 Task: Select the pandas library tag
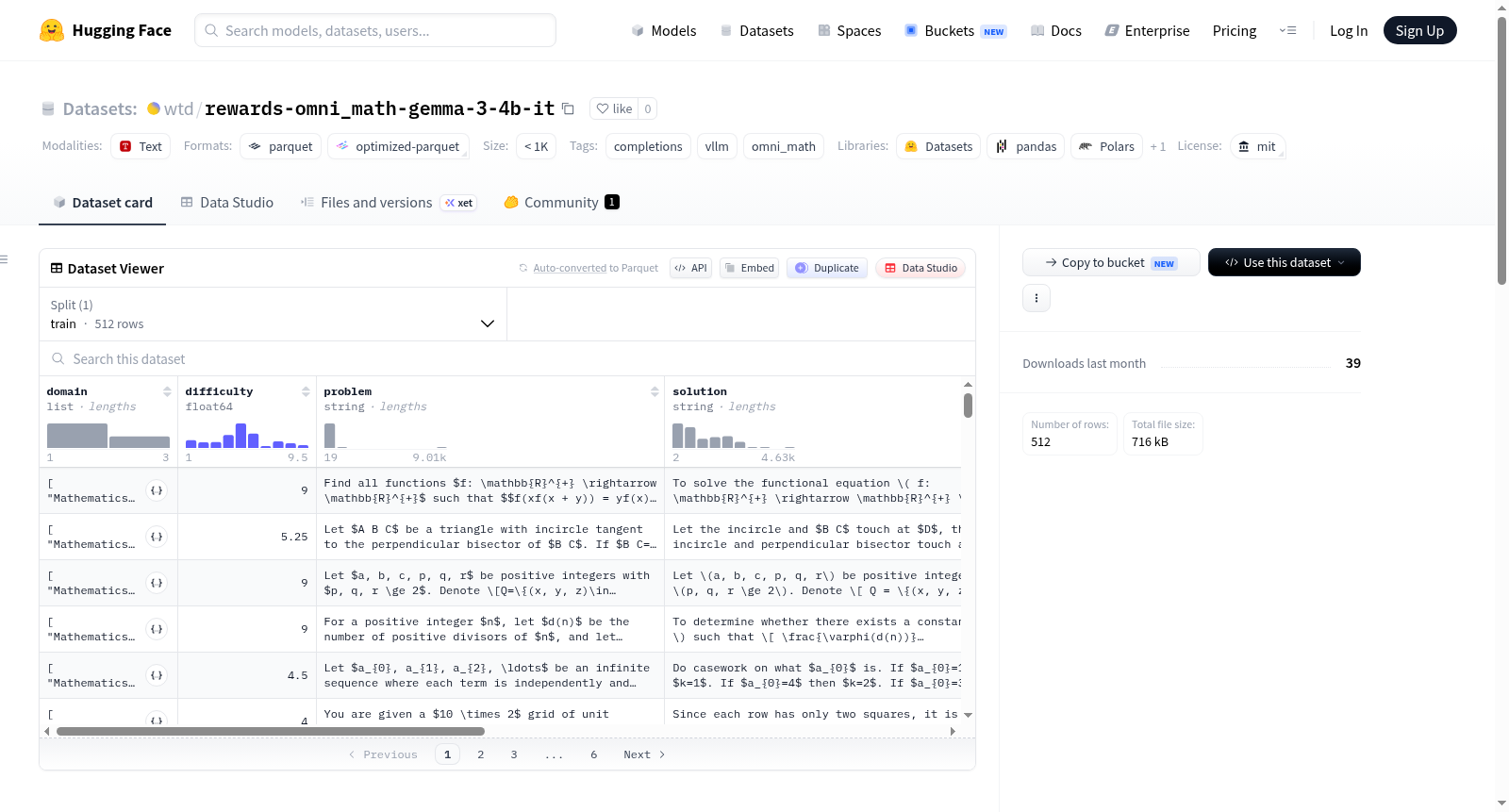click(1025, 146)
